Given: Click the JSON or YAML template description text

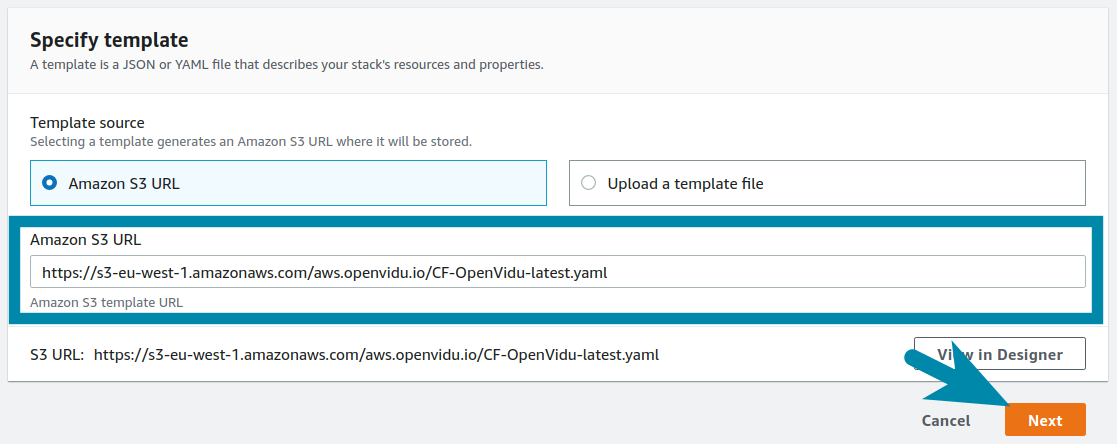Looking at the screenshot, I should pos(286,65).
